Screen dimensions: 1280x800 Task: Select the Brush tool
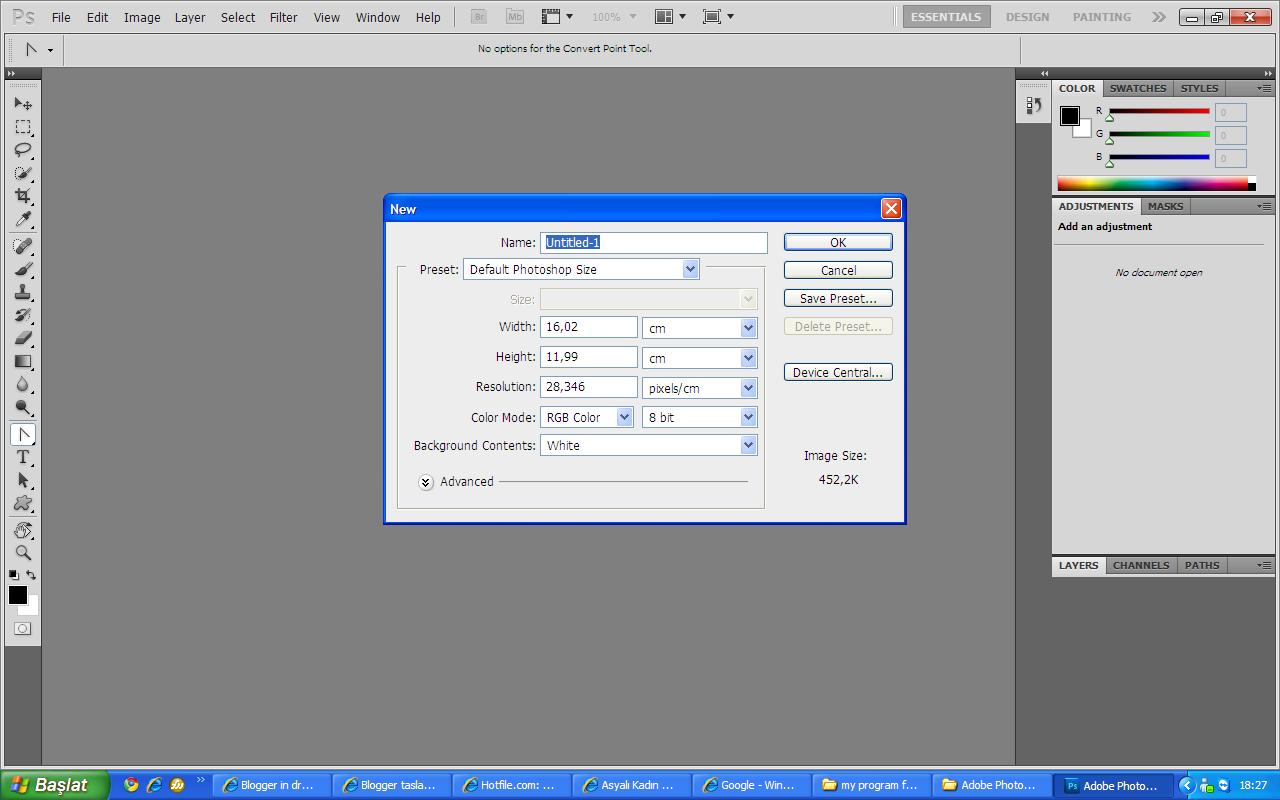tap(22, 270)
